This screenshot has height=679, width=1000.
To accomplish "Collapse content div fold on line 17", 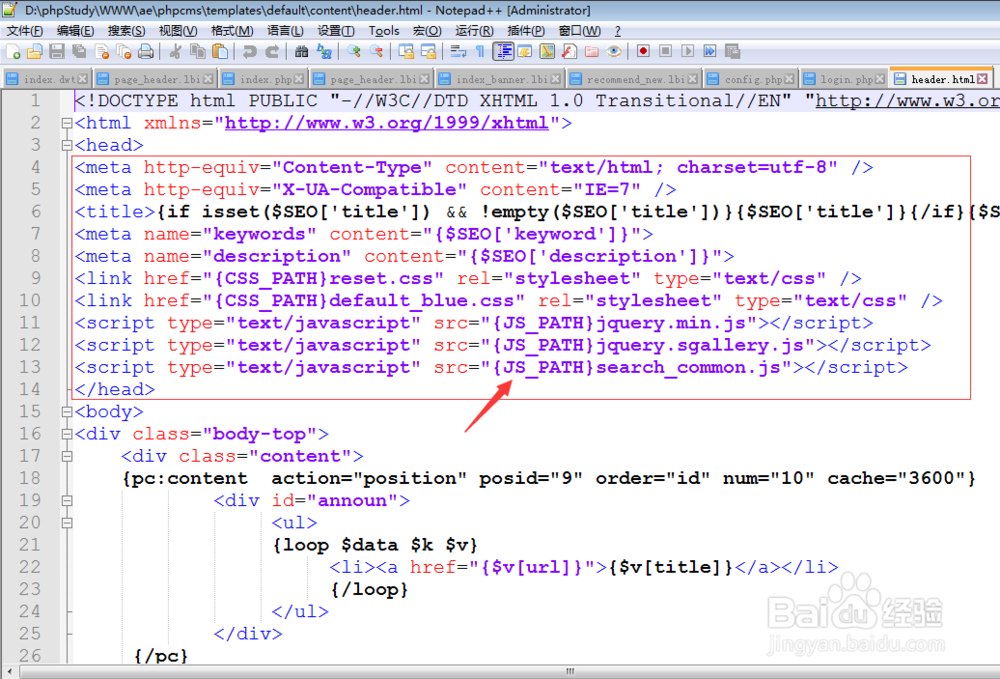I will [x=66, y=456].
